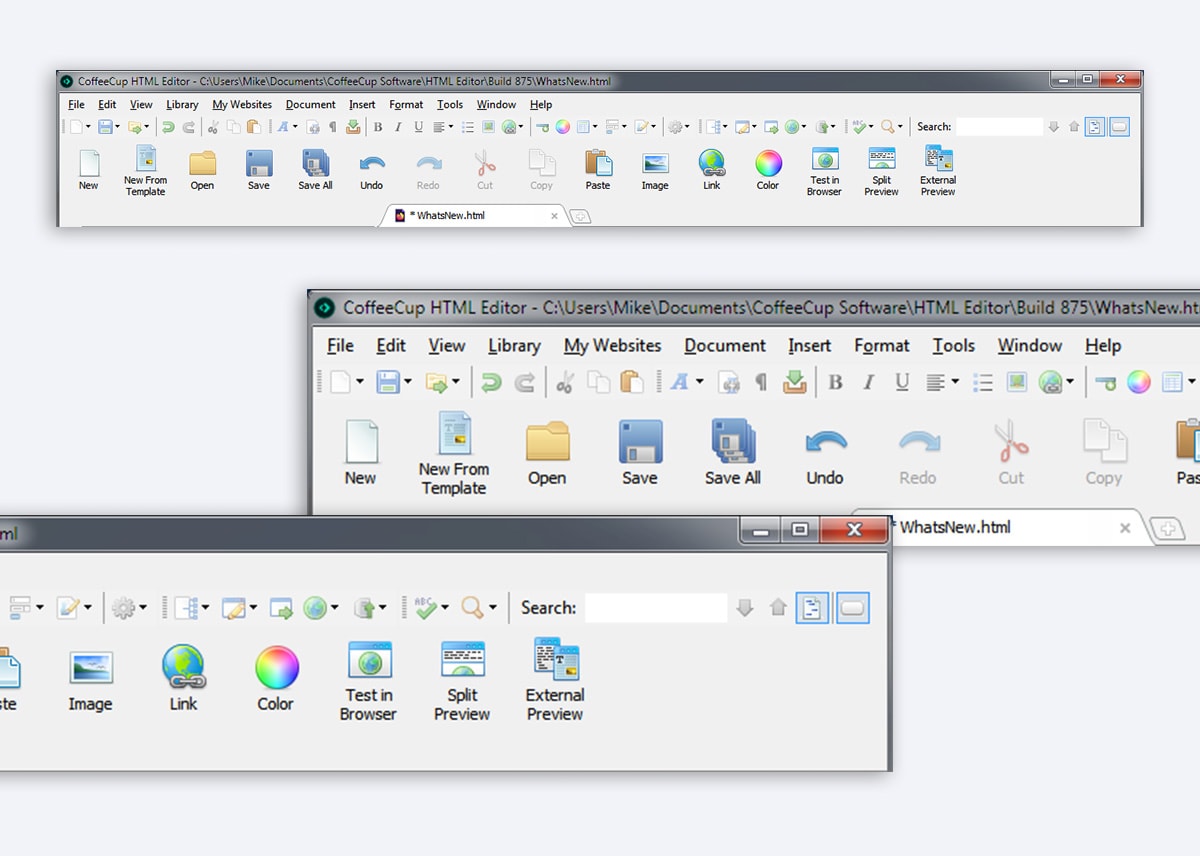Expand the small Save dropdown arrow, enlarged toolbar
This screenshot has height=856, width=1200.
[x=408, y=382]
